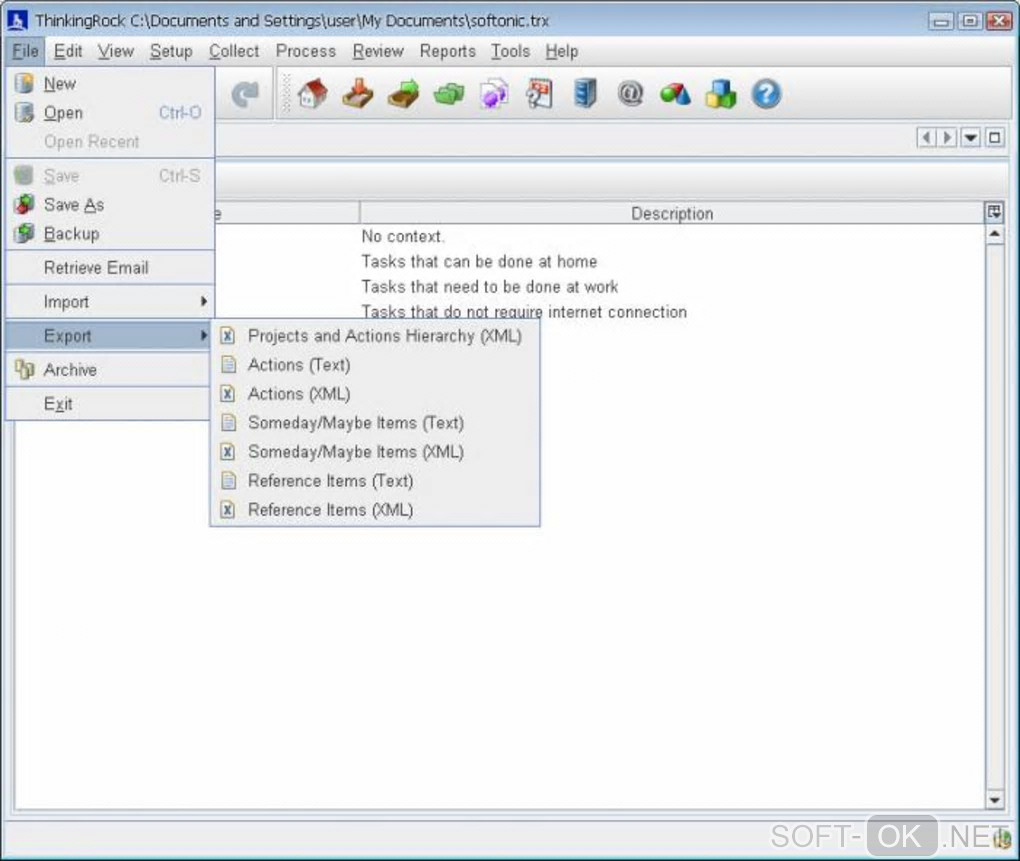
Task: Click the colored blocks toolbar icon
Action: [x=721, y=94]
